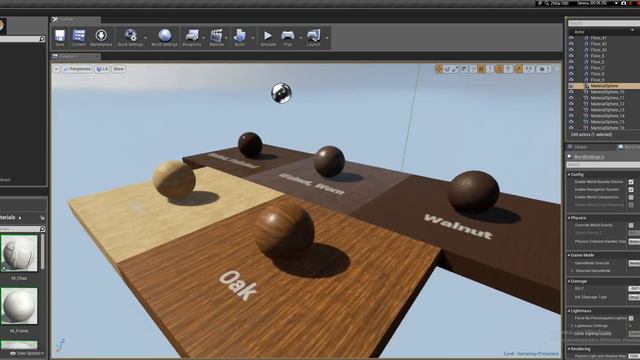Image resolution: width=640 pixels, height=360 pixels.
Task: Click the Details panel search field
Action: click(x=604, y=164)
